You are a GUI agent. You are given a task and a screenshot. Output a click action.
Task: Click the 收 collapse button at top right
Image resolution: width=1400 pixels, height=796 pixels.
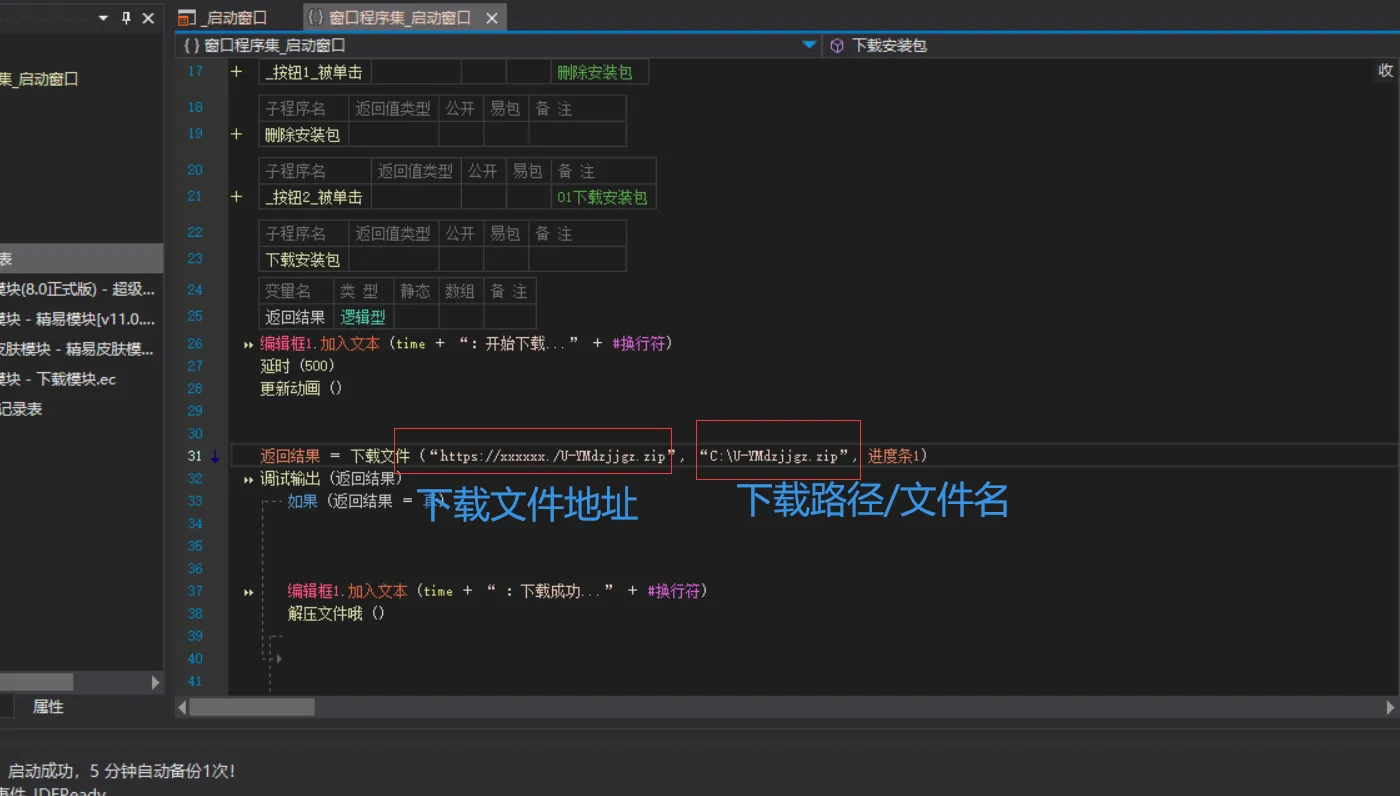coord(1385,70)
